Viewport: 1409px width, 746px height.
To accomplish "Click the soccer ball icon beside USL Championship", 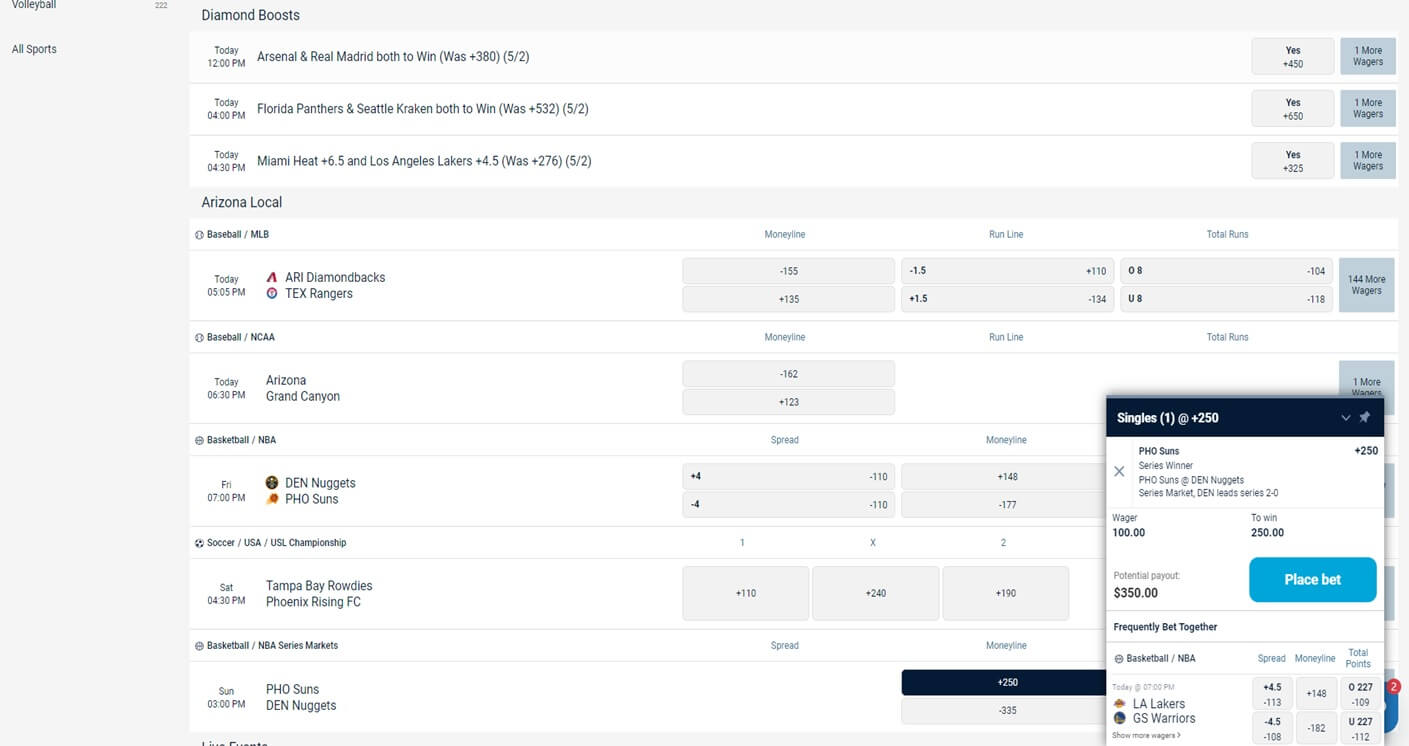I will pos(199,543).
